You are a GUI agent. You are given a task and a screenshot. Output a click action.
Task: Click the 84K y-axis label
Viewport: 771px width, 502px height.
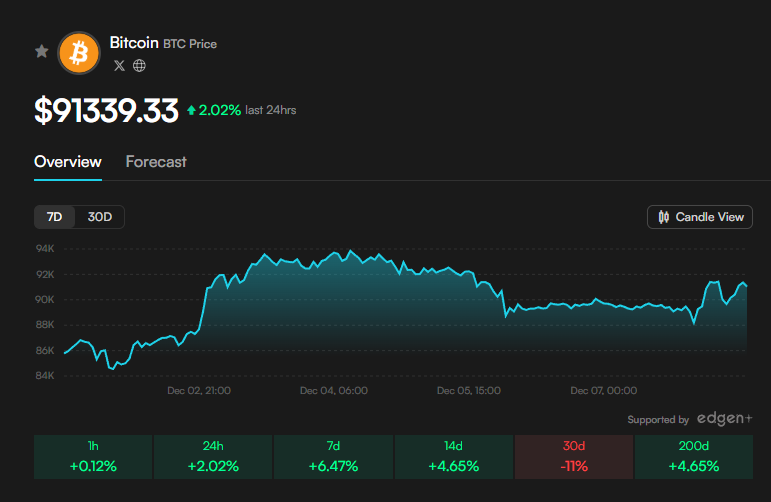coord(45,376)
